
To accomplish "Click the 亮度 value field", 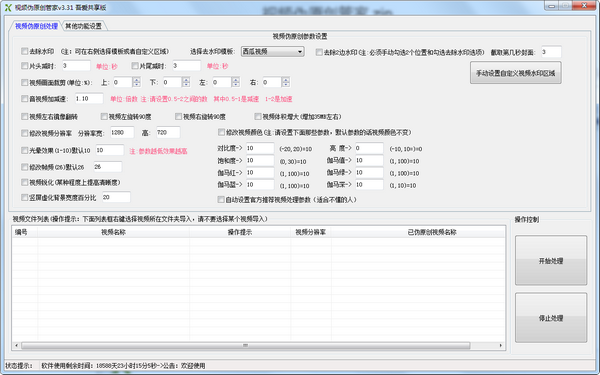I will point(369,148).
